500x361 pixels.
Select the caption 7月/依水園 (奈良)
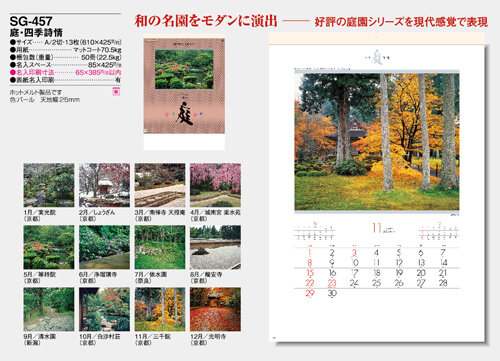coord(151,278)
